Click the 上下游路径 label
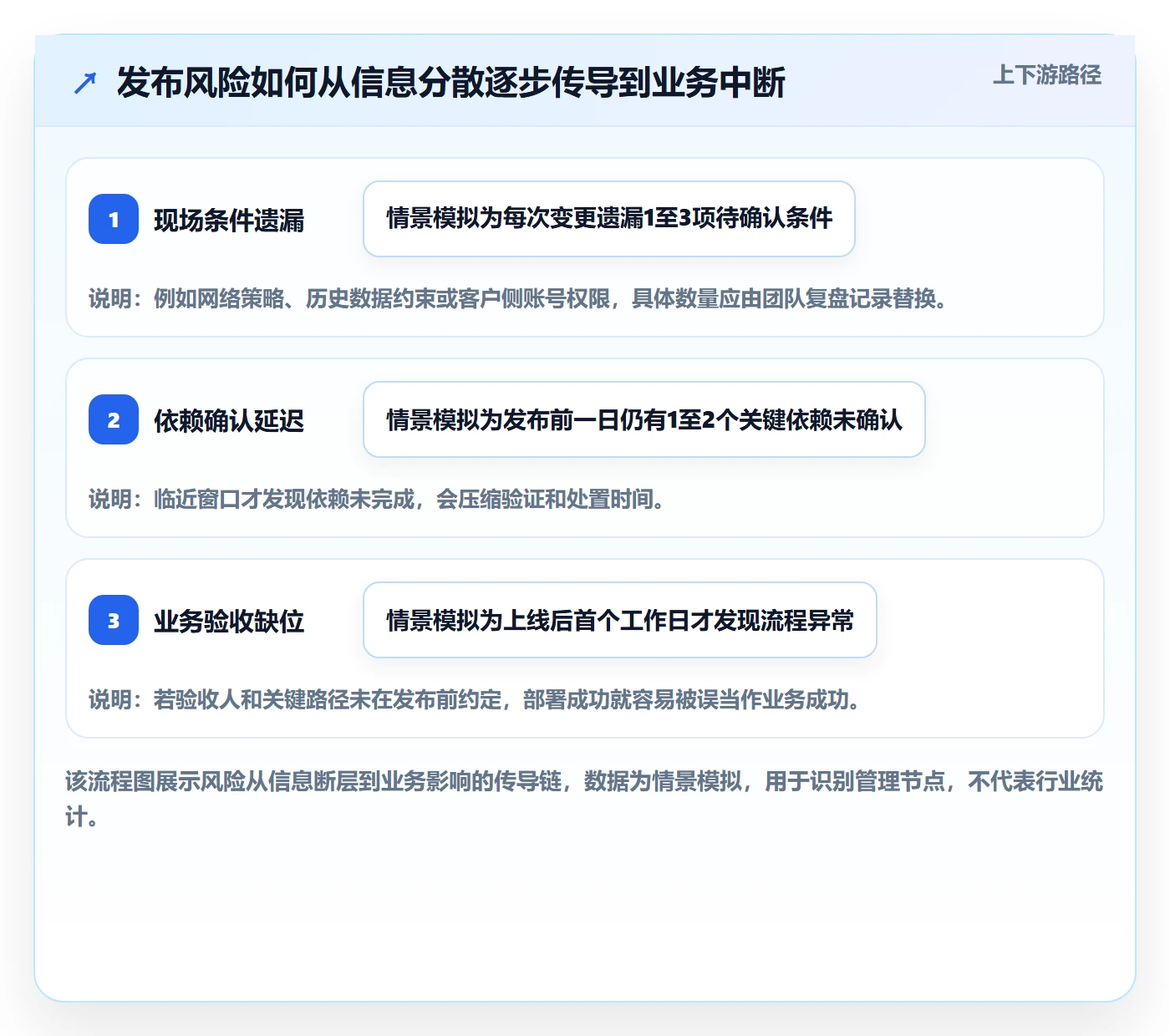 (1047, 75)
